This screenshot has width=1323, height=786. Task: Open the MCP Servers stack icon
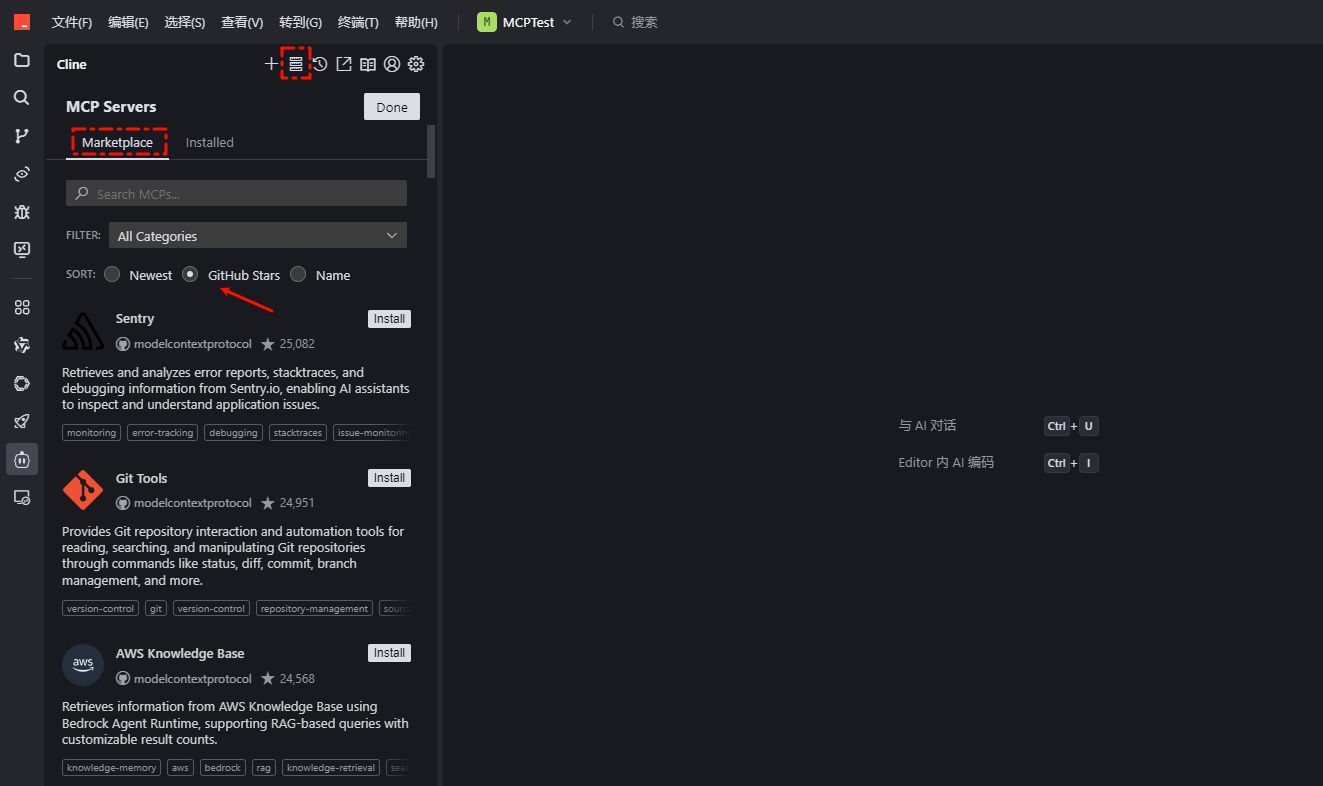coord(296,64)
